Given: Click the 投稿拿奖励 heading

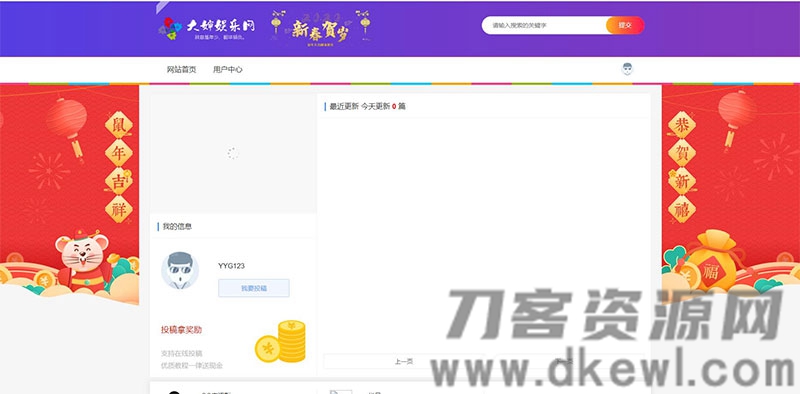Looking at the screenshot, I should 182,330.
